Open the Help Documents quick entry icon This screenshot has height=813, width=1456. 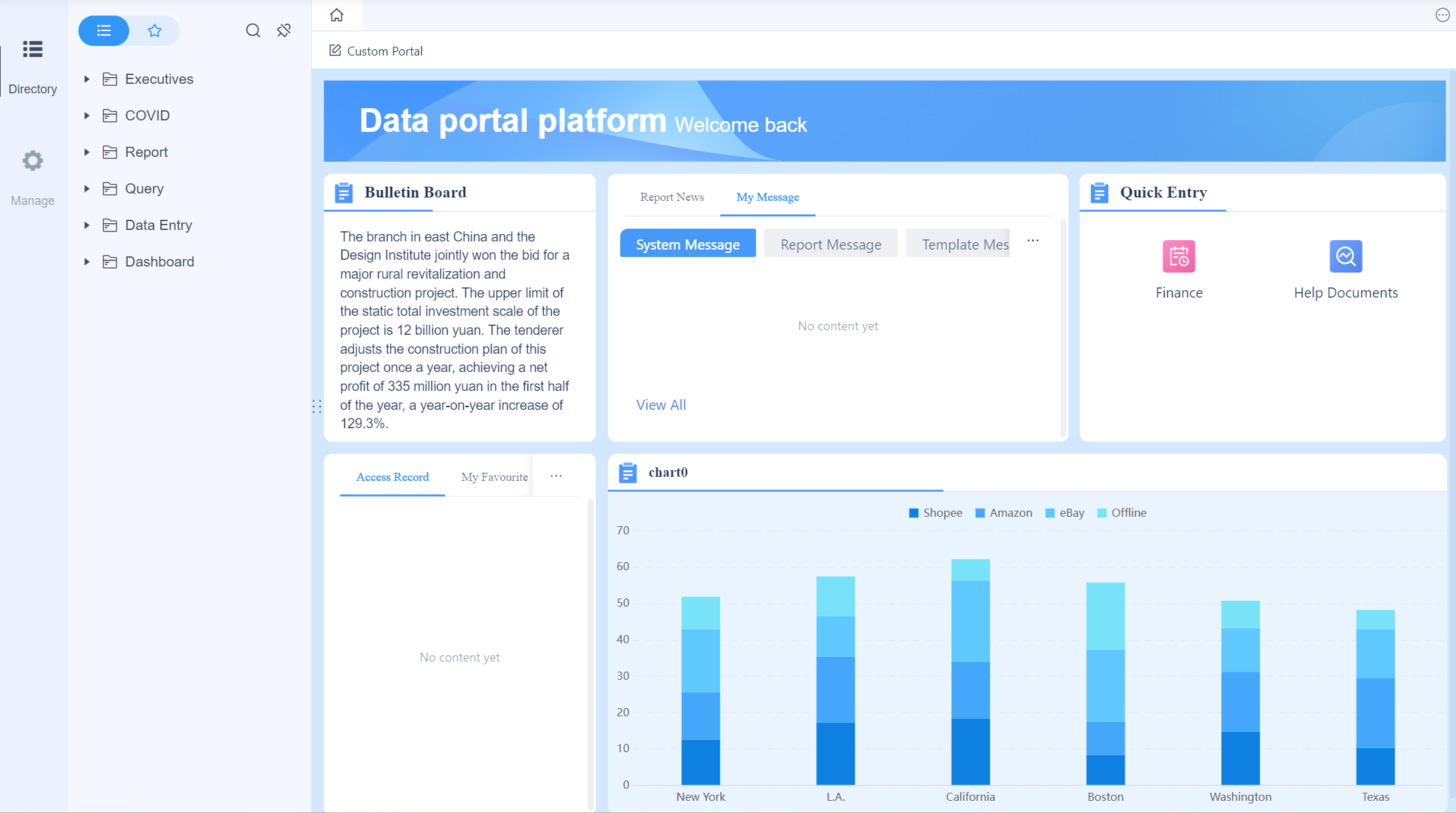pos(1346,256)
